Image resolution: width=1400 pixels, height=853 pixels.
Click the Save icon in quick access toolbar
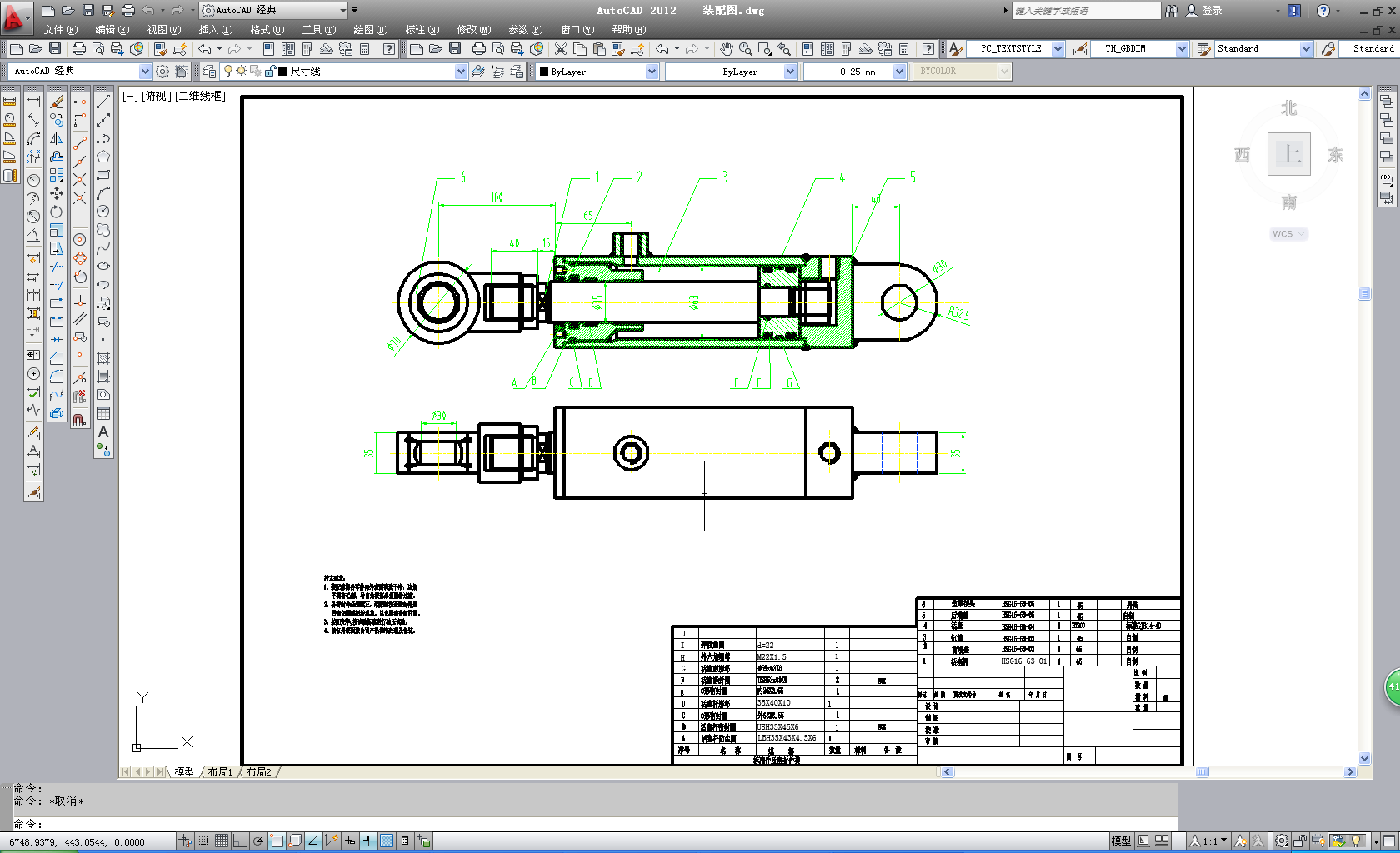pos(88,11)
